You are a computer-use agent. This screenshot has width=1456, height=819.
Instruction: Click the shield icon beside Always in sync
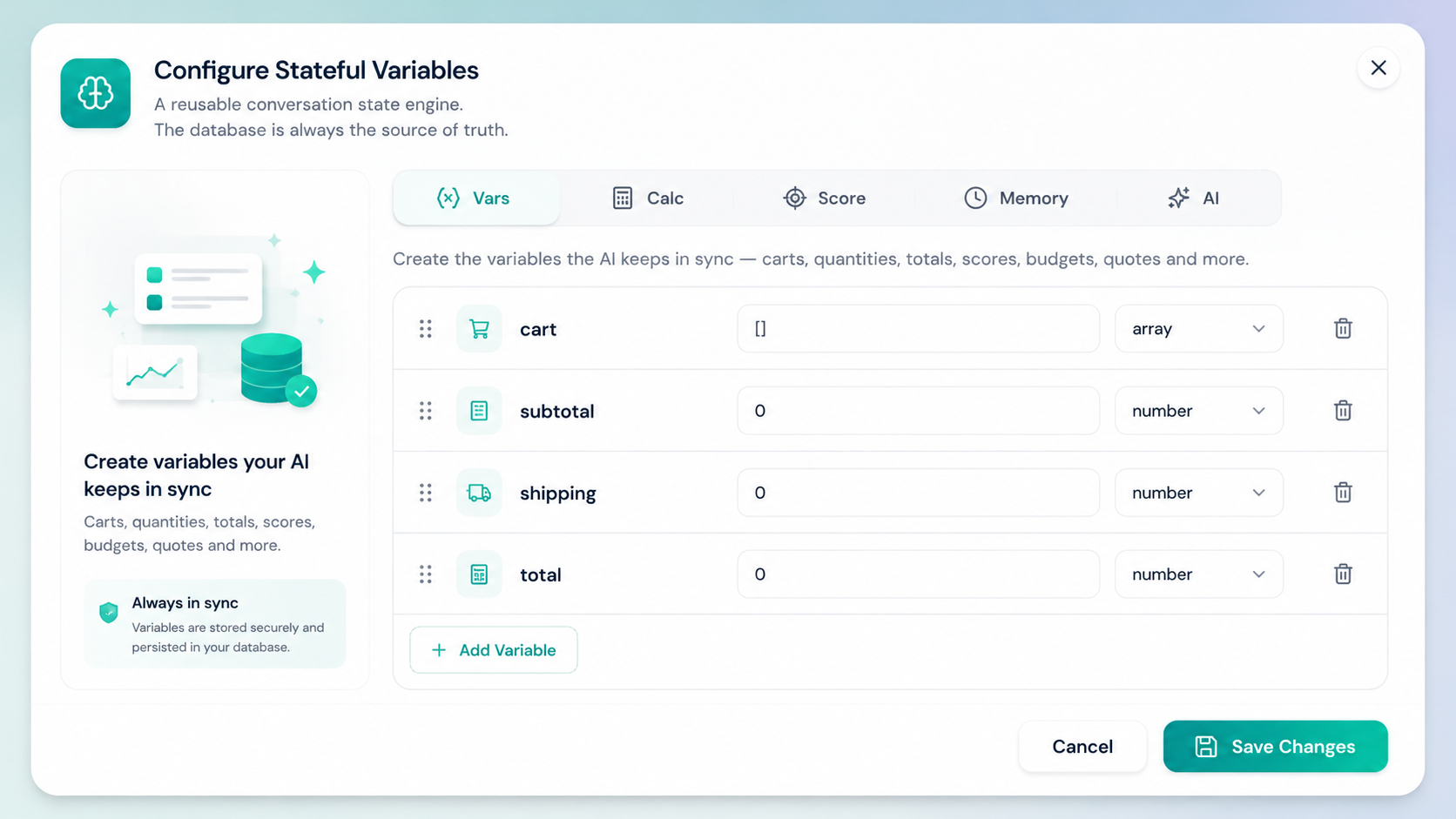[109, 613]
